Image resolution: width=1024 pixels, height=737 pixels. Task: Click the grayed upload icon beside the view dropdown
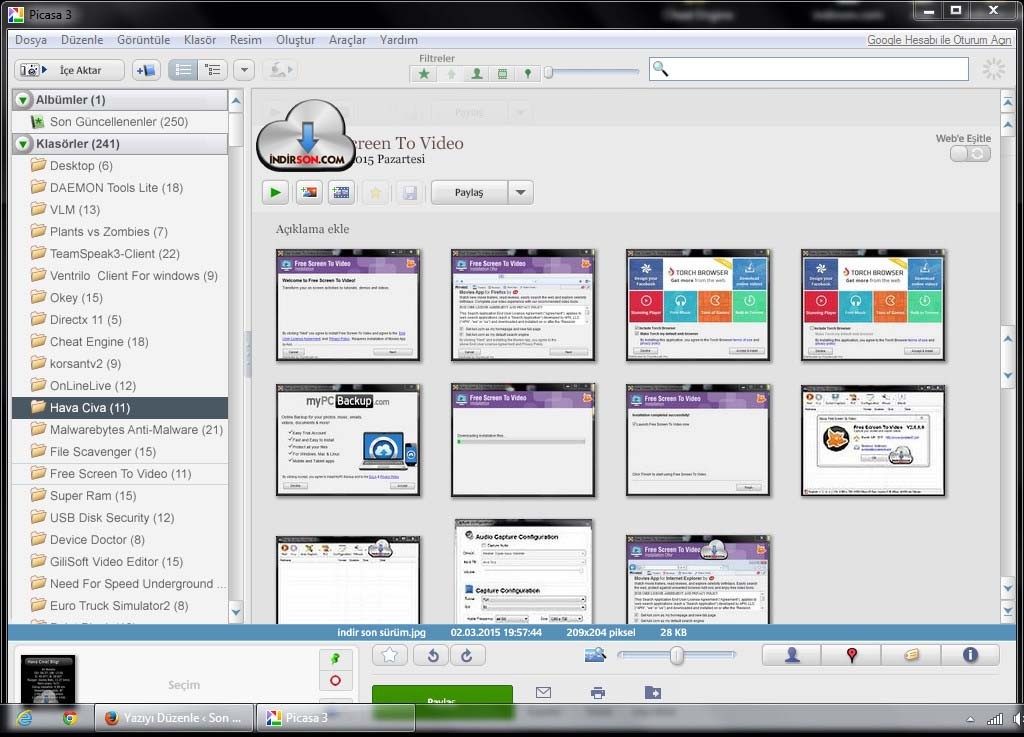[x=281, y=70]
